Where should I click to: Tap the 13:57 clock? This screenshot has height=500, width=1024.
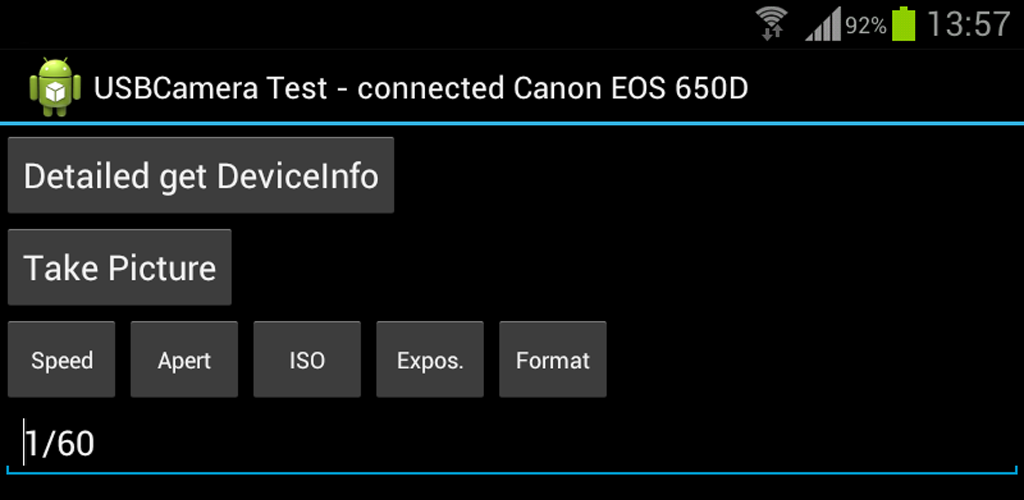(968, 25)
